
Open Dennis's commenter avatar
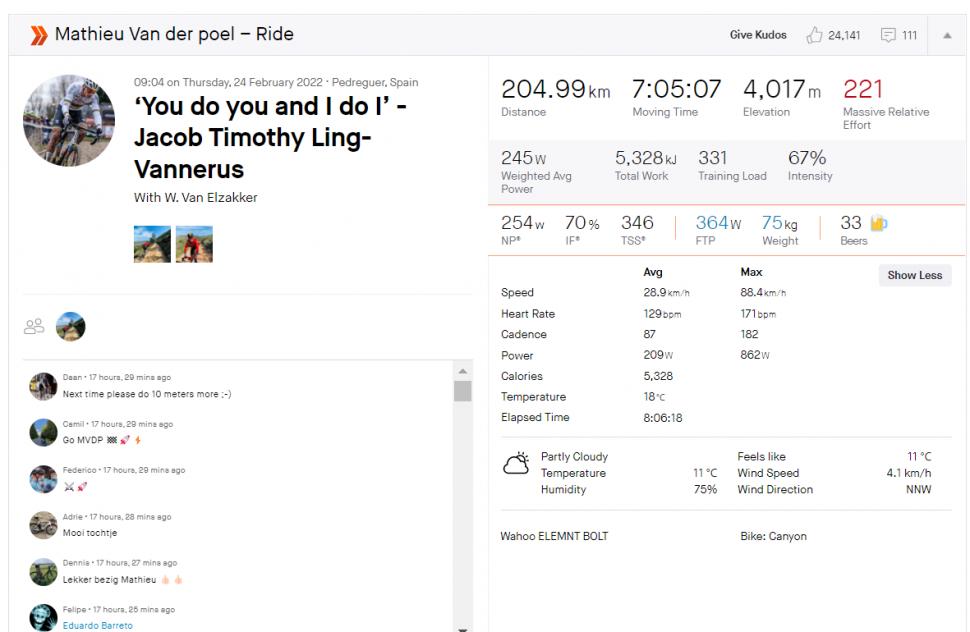click(43, 572)
